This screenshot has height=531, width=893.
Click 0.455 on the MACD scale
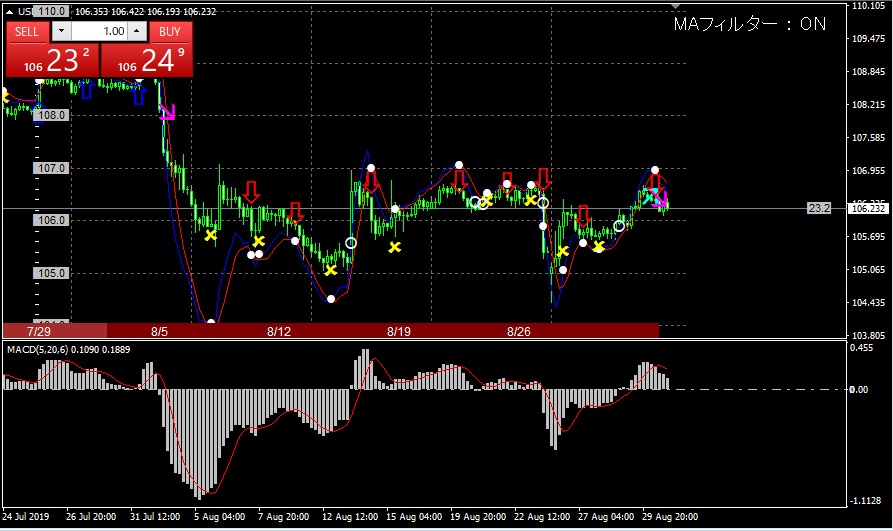(x=861, y=348)
